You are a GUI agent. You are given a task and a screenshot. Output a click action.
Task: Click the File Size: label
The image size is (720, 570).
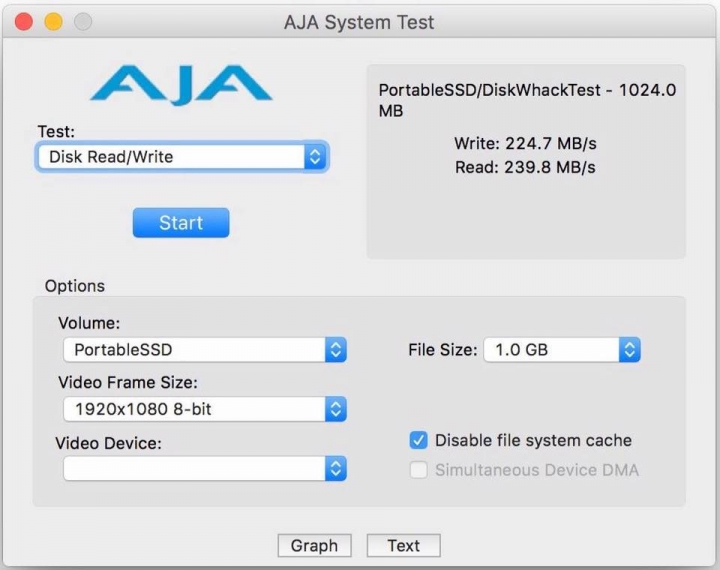pos(443,350)
